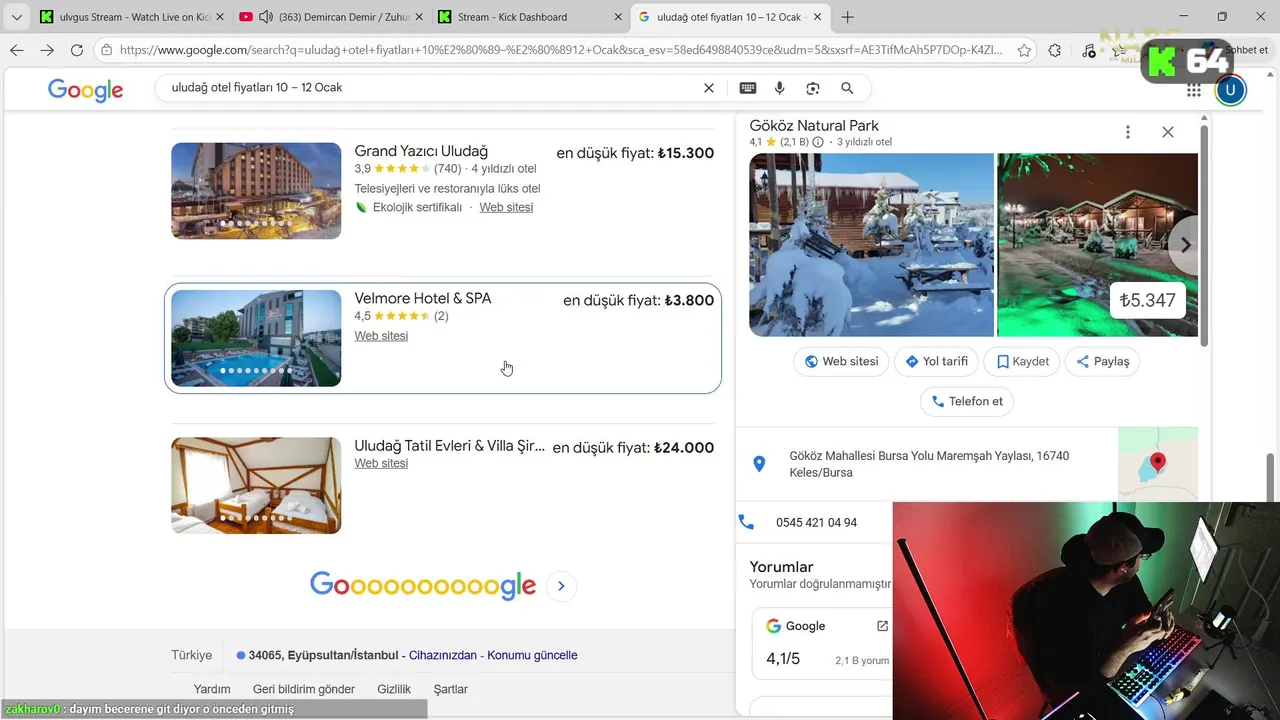The image size is (1280, 720).
Task: Click the browser forward arrow
Action: pyautogui.click(x=47, y=50)
